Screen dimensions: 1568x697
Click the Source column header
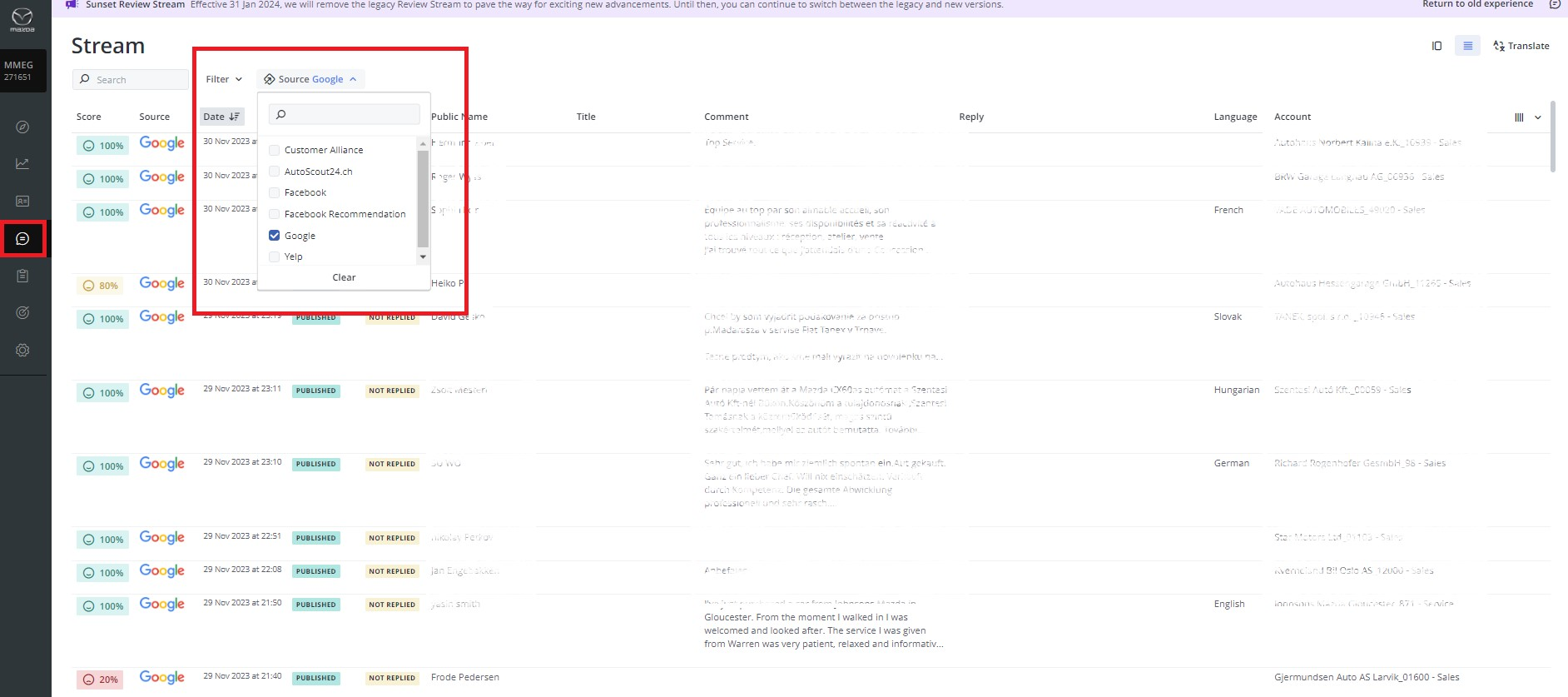tap(154, 117)
